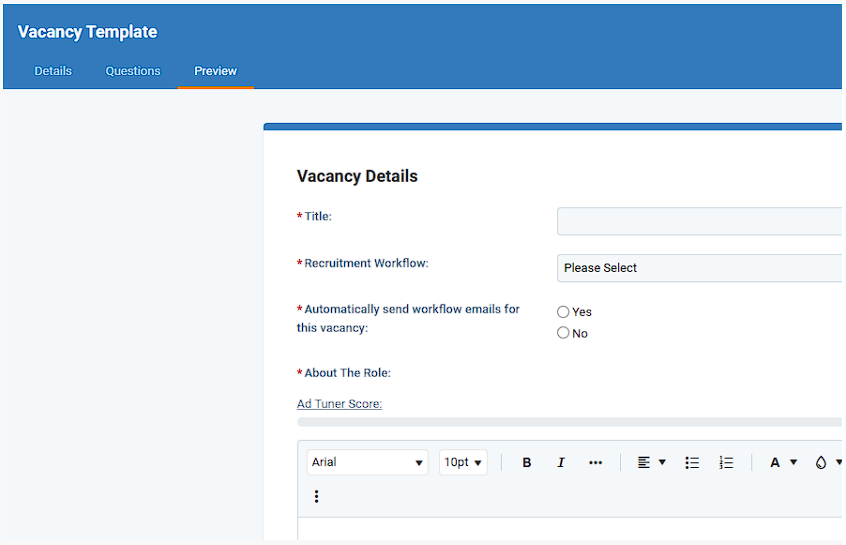Insert a bulleted list
This screenshot has height=545, width=846.
pyautogui.click(x=692, y=462)
